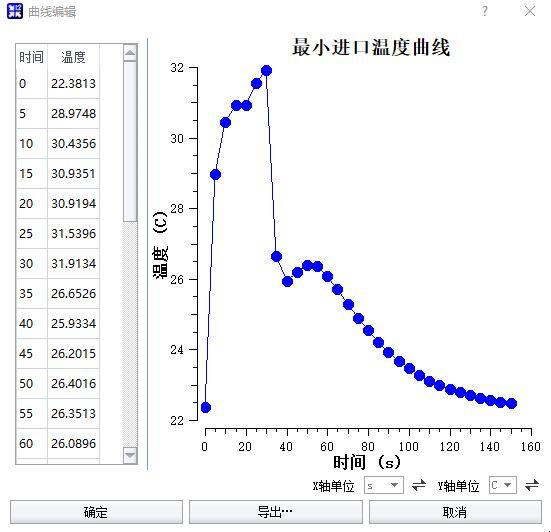This screenshot has width=551, height=532.
Task: Open the Y轴单位 unit dropdown
Action: [x=503, y=485]
